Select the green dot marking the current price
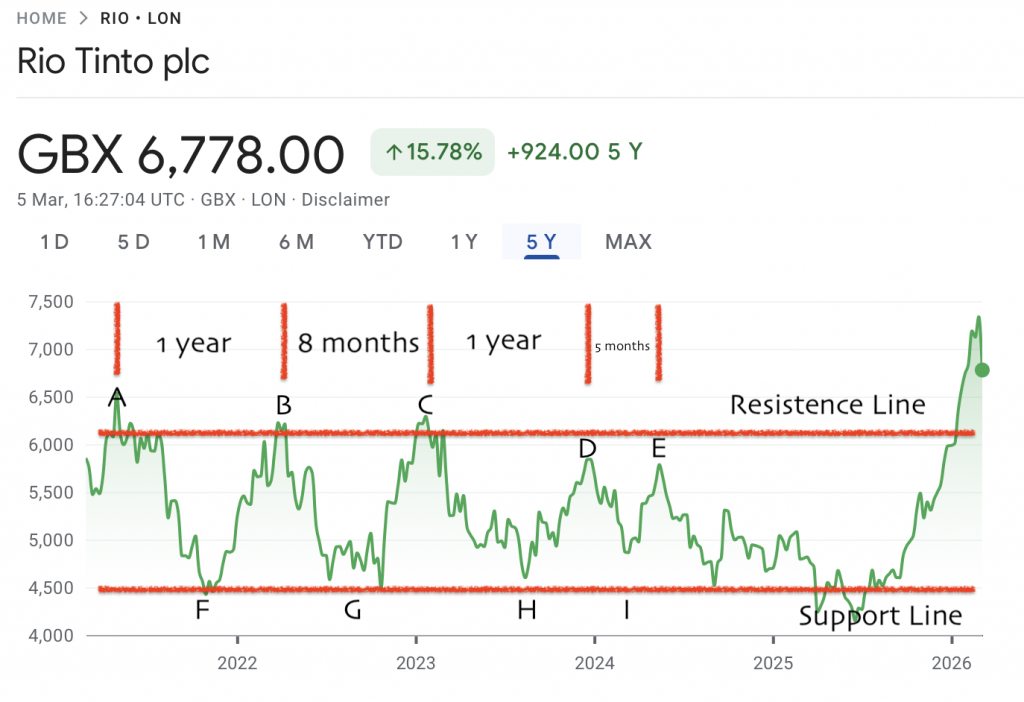This screenshot has width=1024, height=702. [x=982, y=371]
